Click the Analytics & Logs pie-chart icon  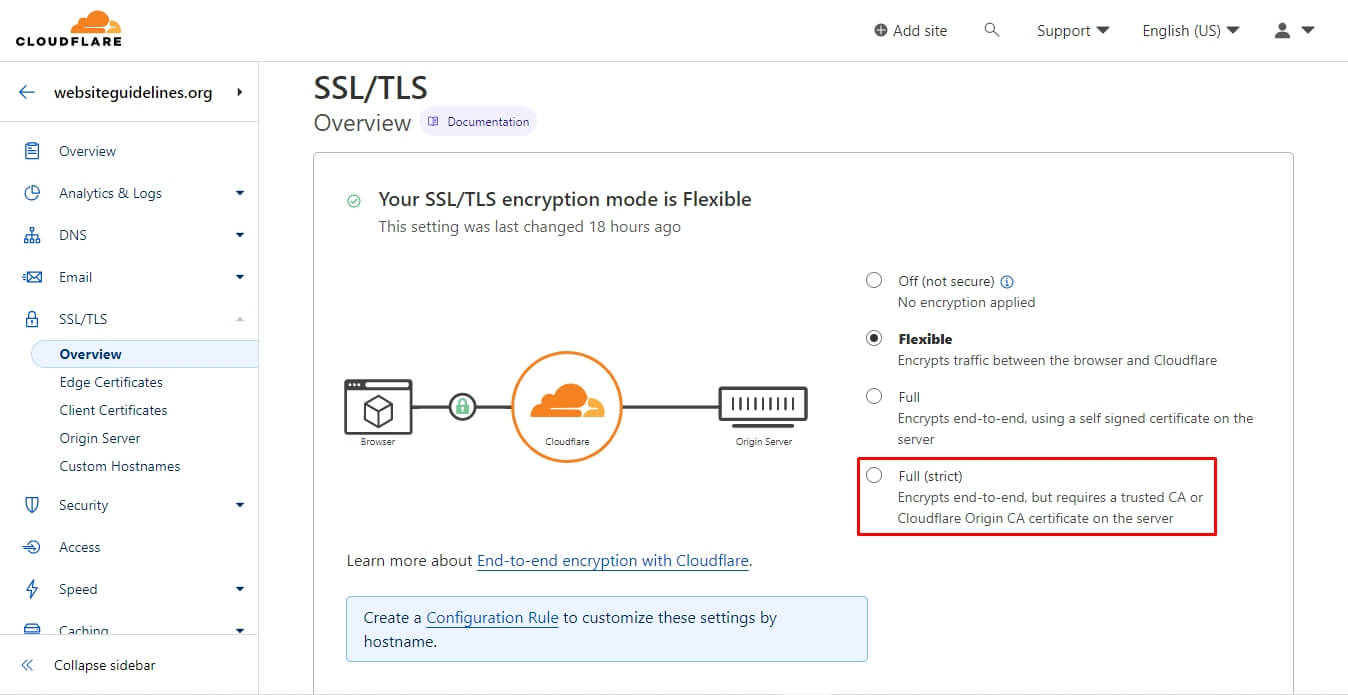[x=32, y=193]
